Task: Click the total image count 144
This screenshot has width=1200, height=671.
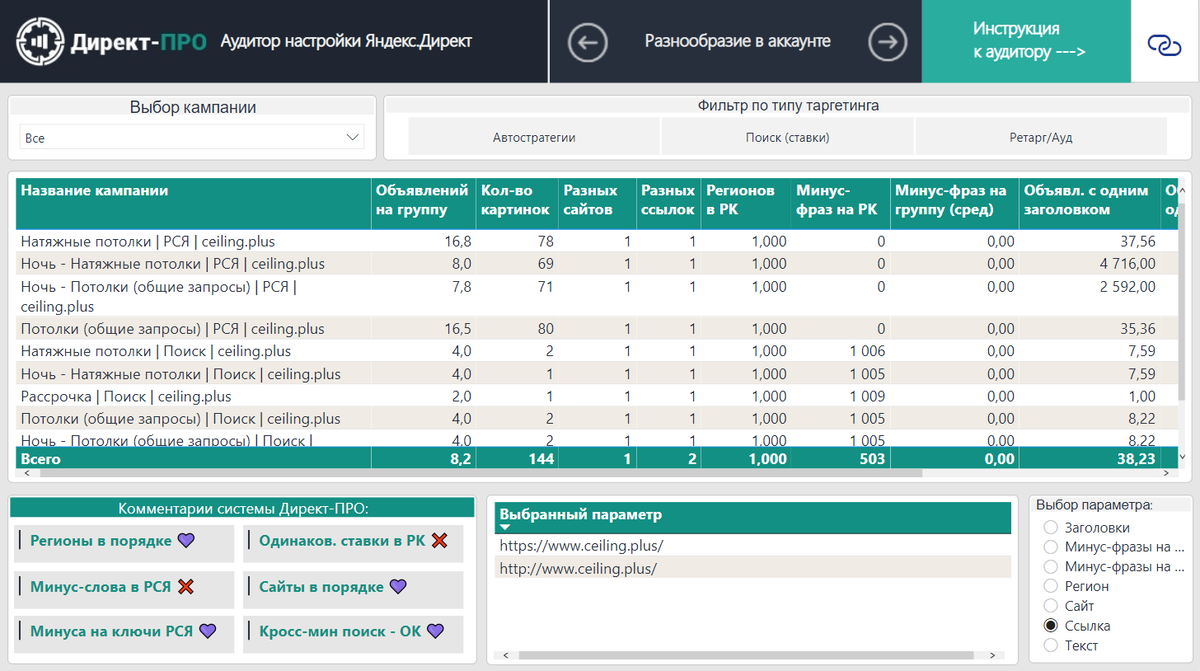Action: pos(540,459)
